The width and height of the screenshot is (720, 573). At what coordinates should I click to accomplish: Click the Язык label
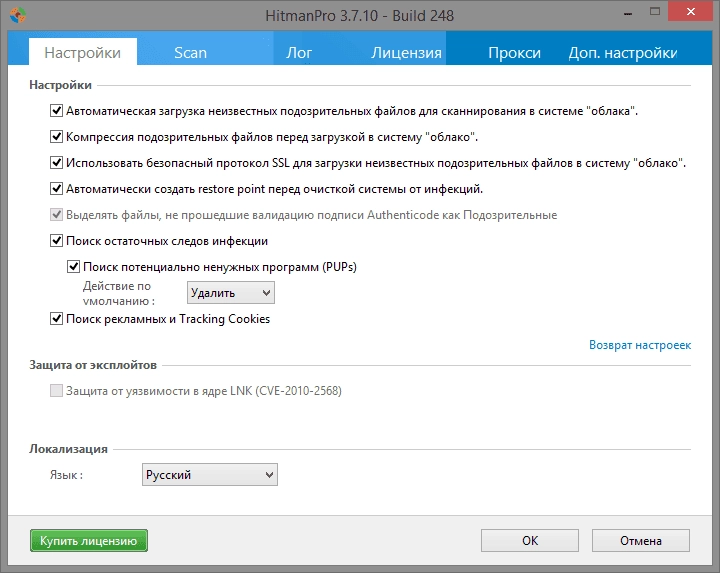tap(66, 475)
